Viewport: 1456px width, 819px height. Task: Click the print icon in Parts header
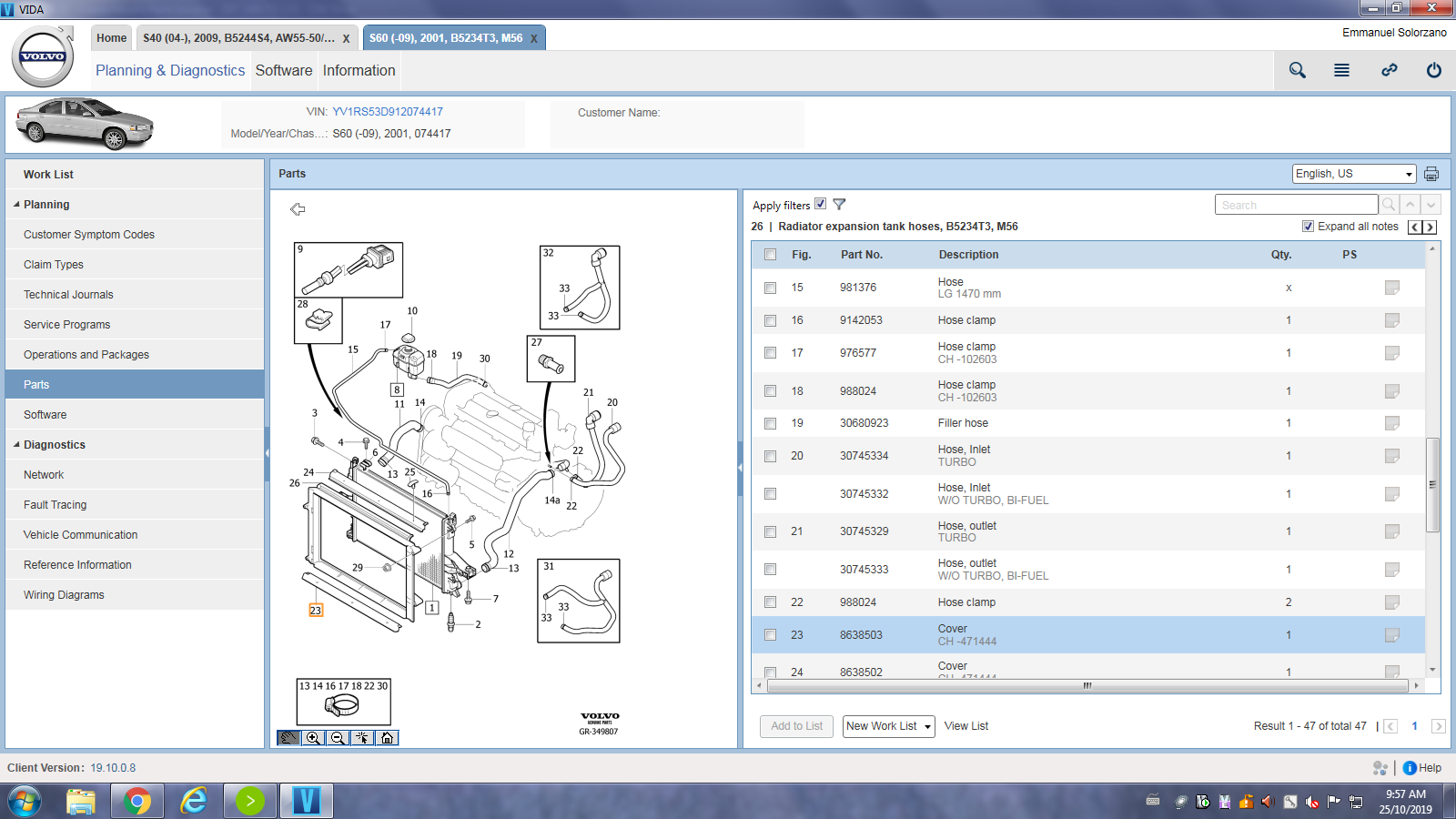[x=1431, y=174]
